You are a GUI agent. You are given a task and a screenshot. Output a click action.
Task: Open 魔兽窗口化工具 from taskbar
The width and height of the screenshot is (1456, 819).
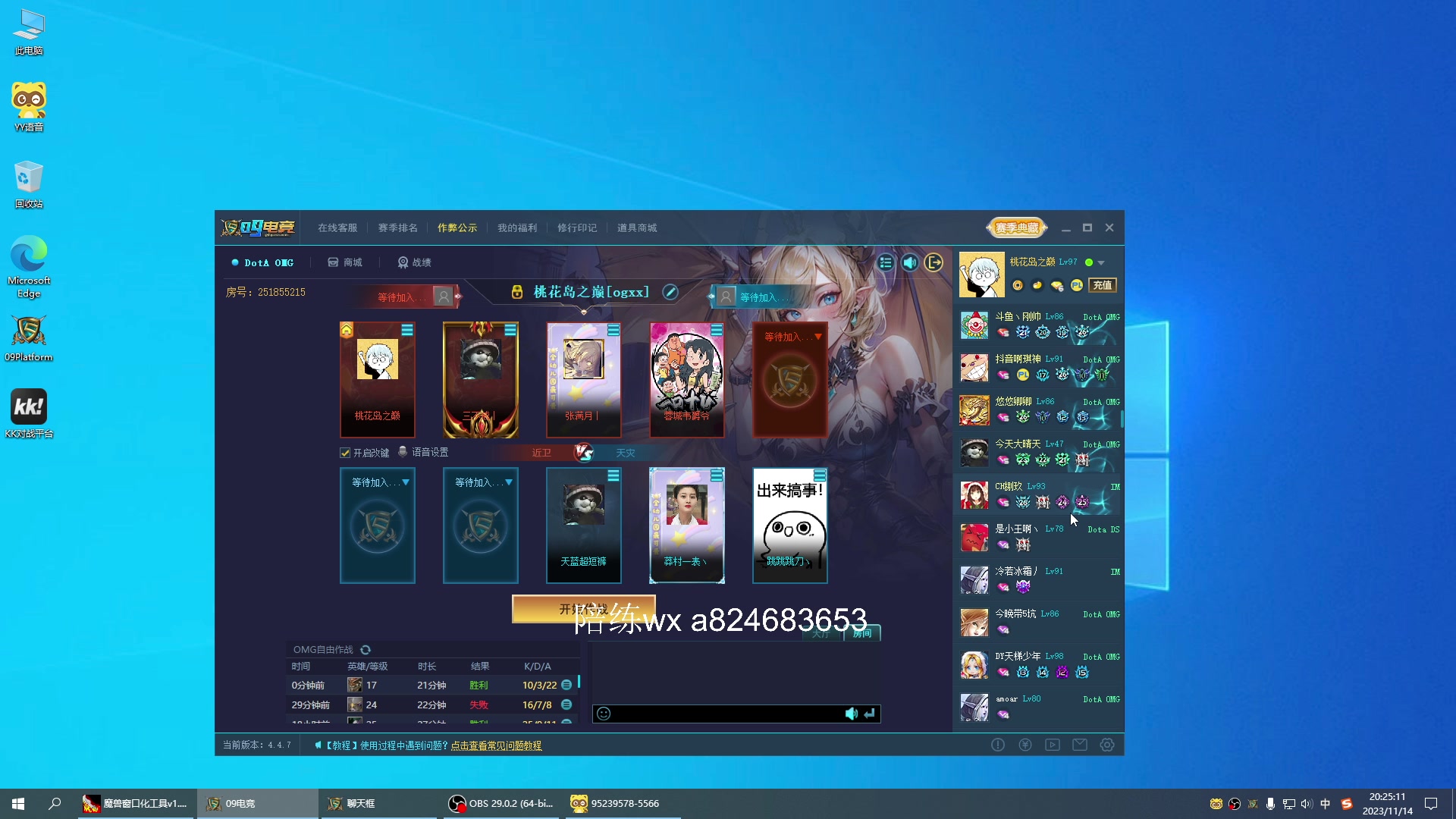tap(135, 803)
